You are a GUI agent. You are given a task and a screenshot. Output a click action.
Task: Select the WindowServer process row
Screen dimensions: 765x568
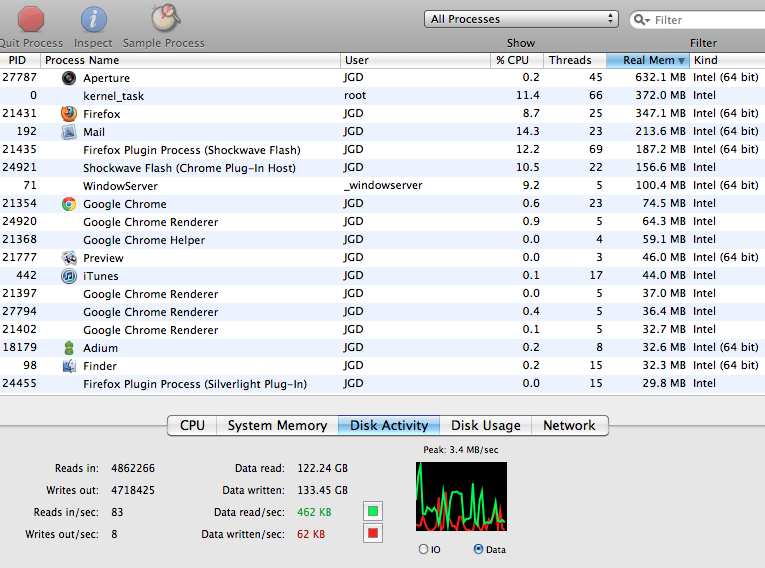pyautogui.click(x=382, y=186)
